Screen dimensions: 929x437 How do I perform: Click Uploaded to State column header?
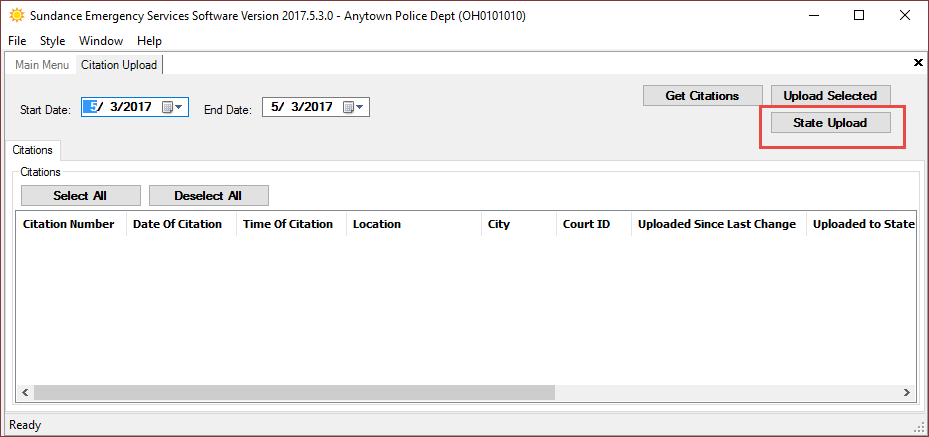[x=860, y=224]
